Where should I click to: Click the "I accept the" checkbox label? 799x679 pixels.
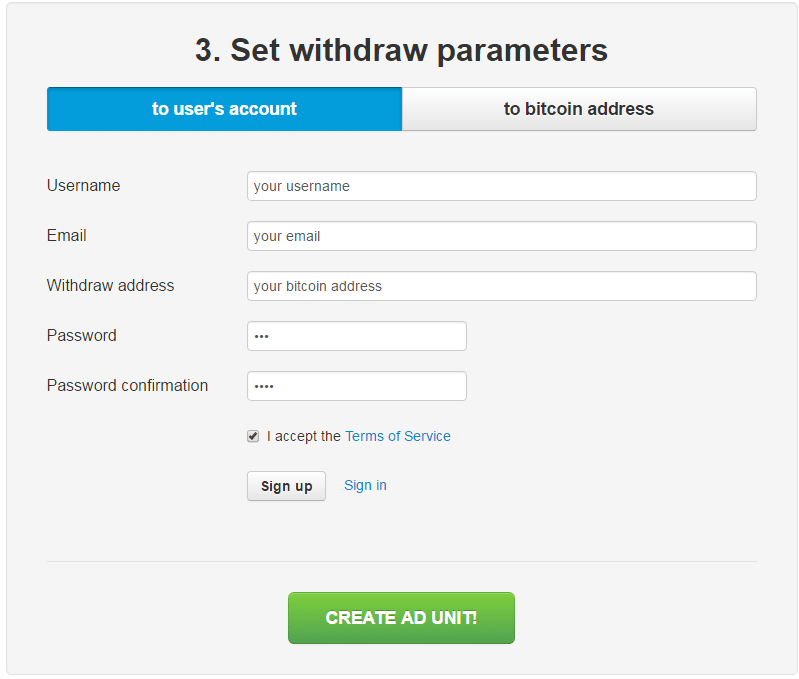click(x=303, y=436)
